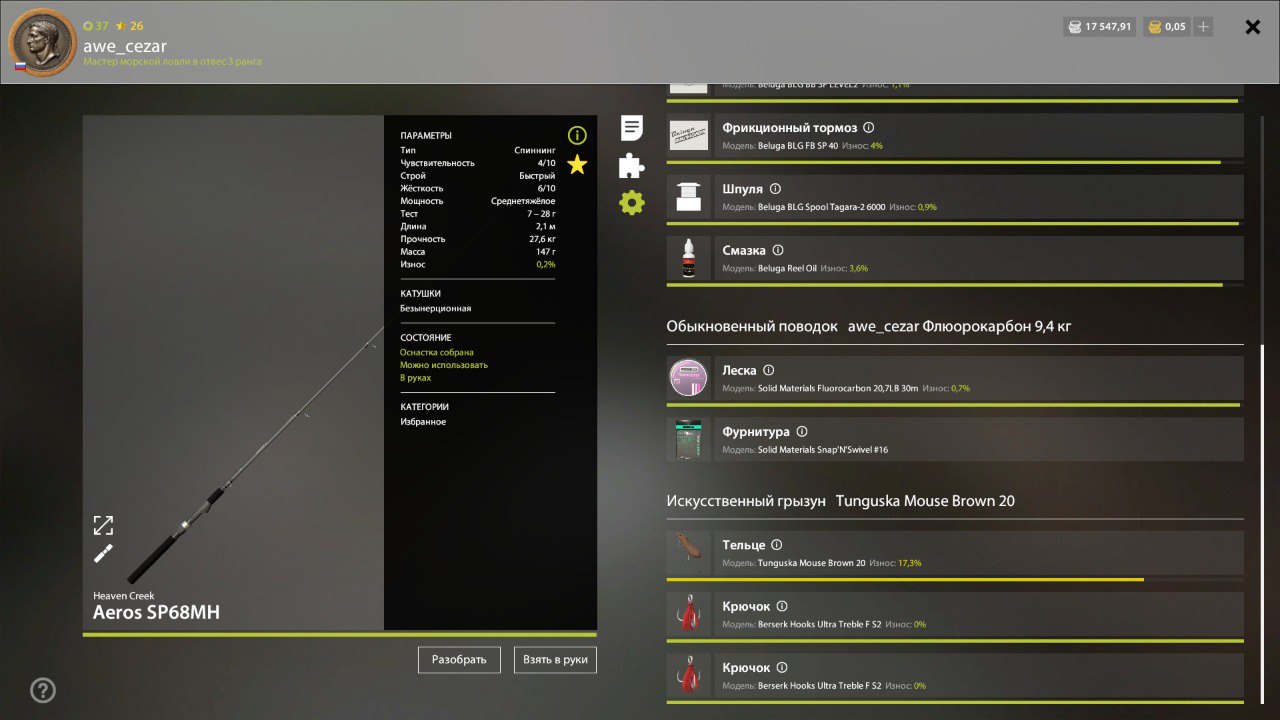The image size is (1280, 720).
Task: Click info icon next to Смазка
Action: [778, 251]
